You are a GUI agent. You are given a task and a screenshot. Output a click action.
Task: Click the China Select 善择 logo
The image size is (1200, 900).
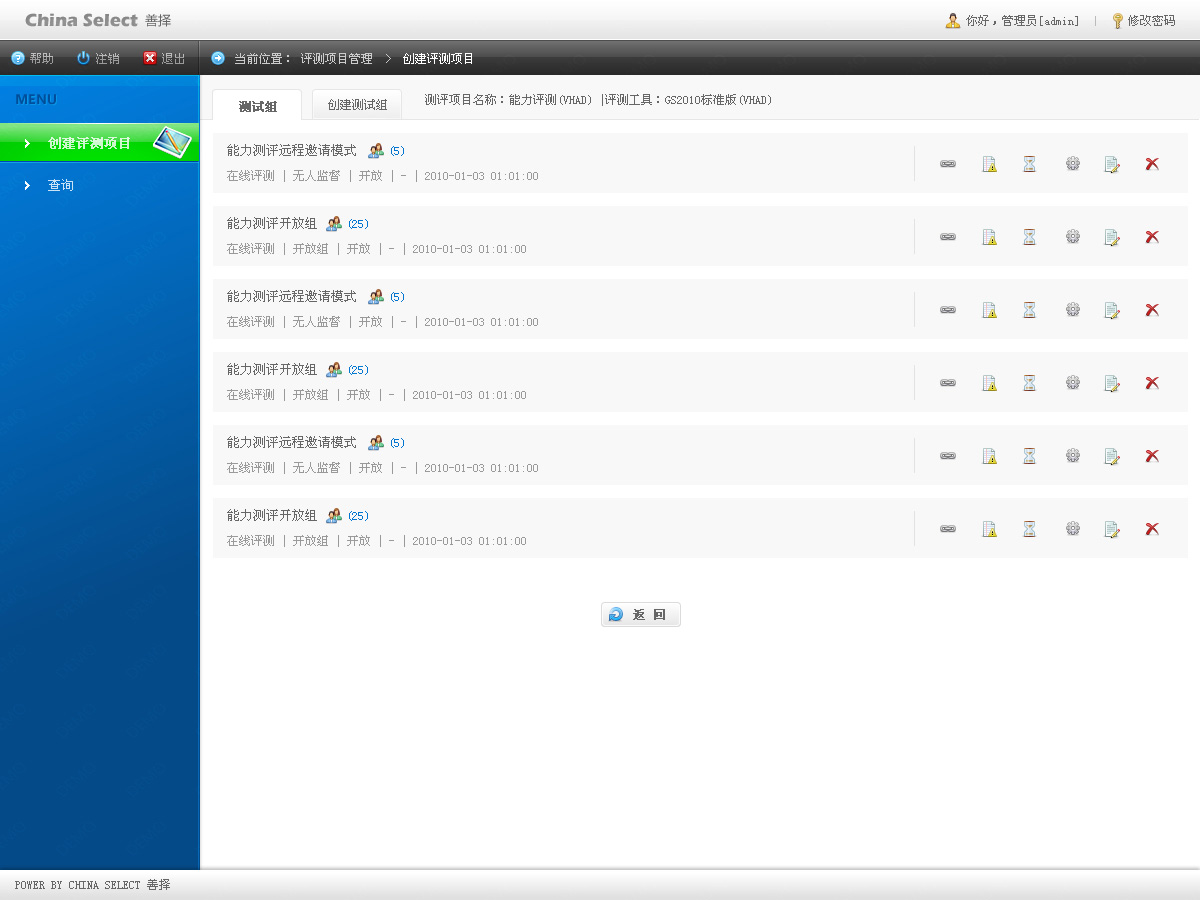tap(98, 20)
